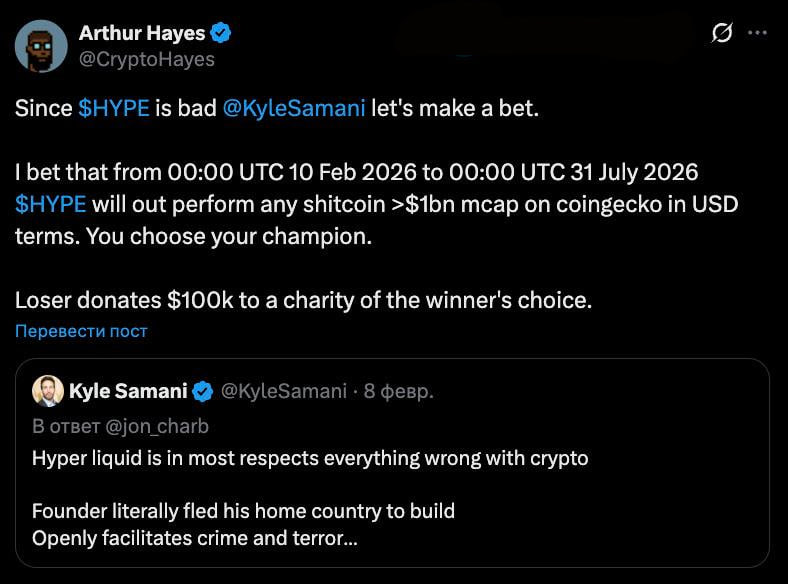This screenshot has height=584, width=788.
Task: Open the "8 февр." timestamp link
Action: [398, 390]
